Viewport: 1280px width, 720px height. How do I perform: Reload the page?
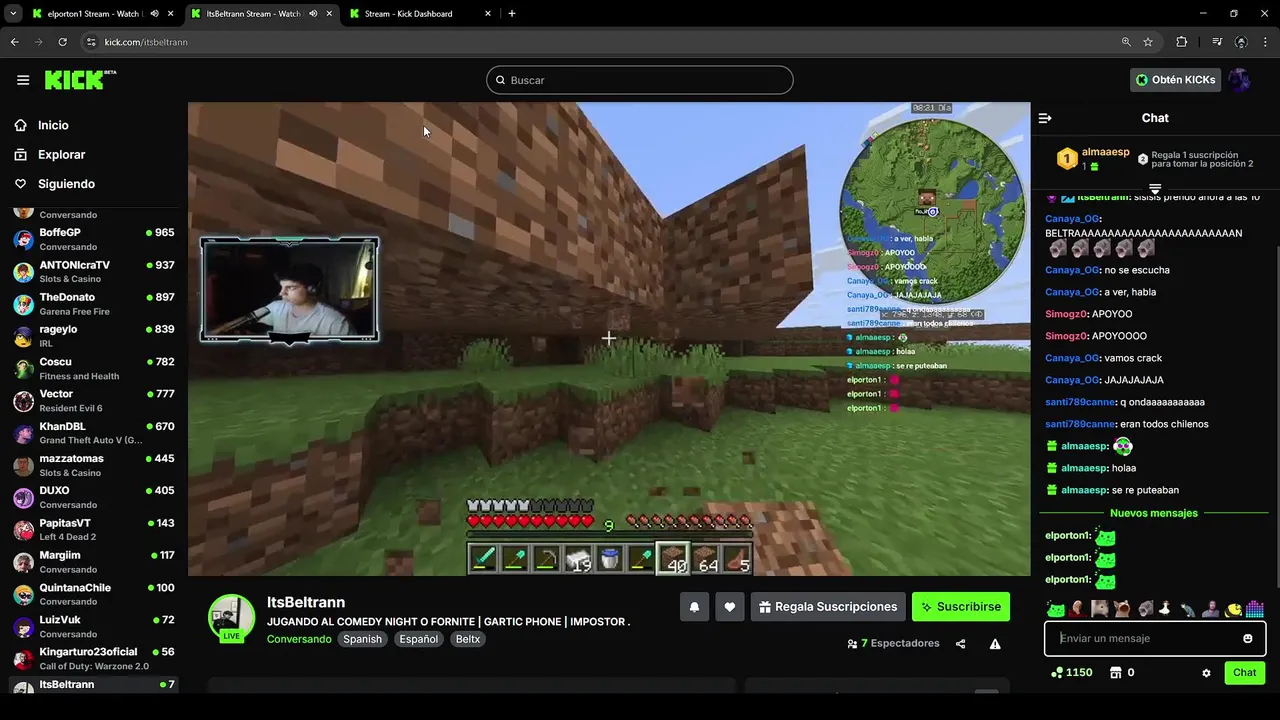tap(62, 42)
